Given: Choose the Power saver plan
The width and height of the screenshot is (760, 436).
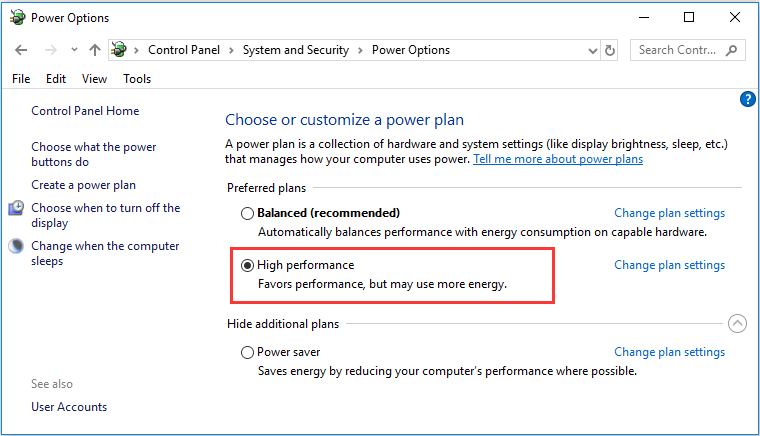Looking at the screenshot, I should 247,352.
